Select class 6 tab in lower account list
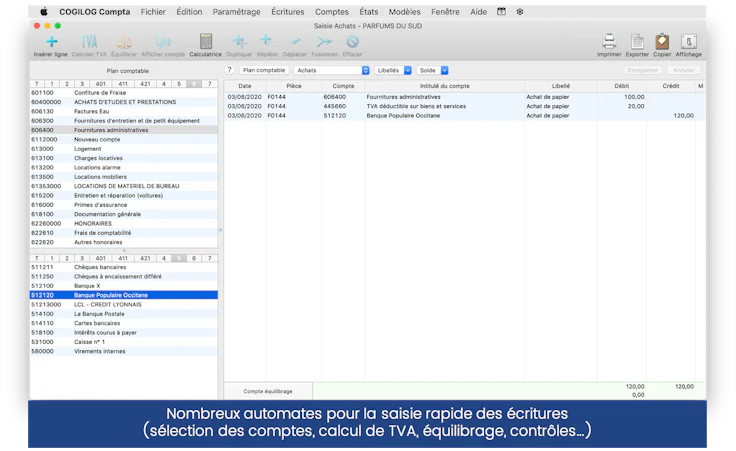The image size is (736, 451). [194, 259]
